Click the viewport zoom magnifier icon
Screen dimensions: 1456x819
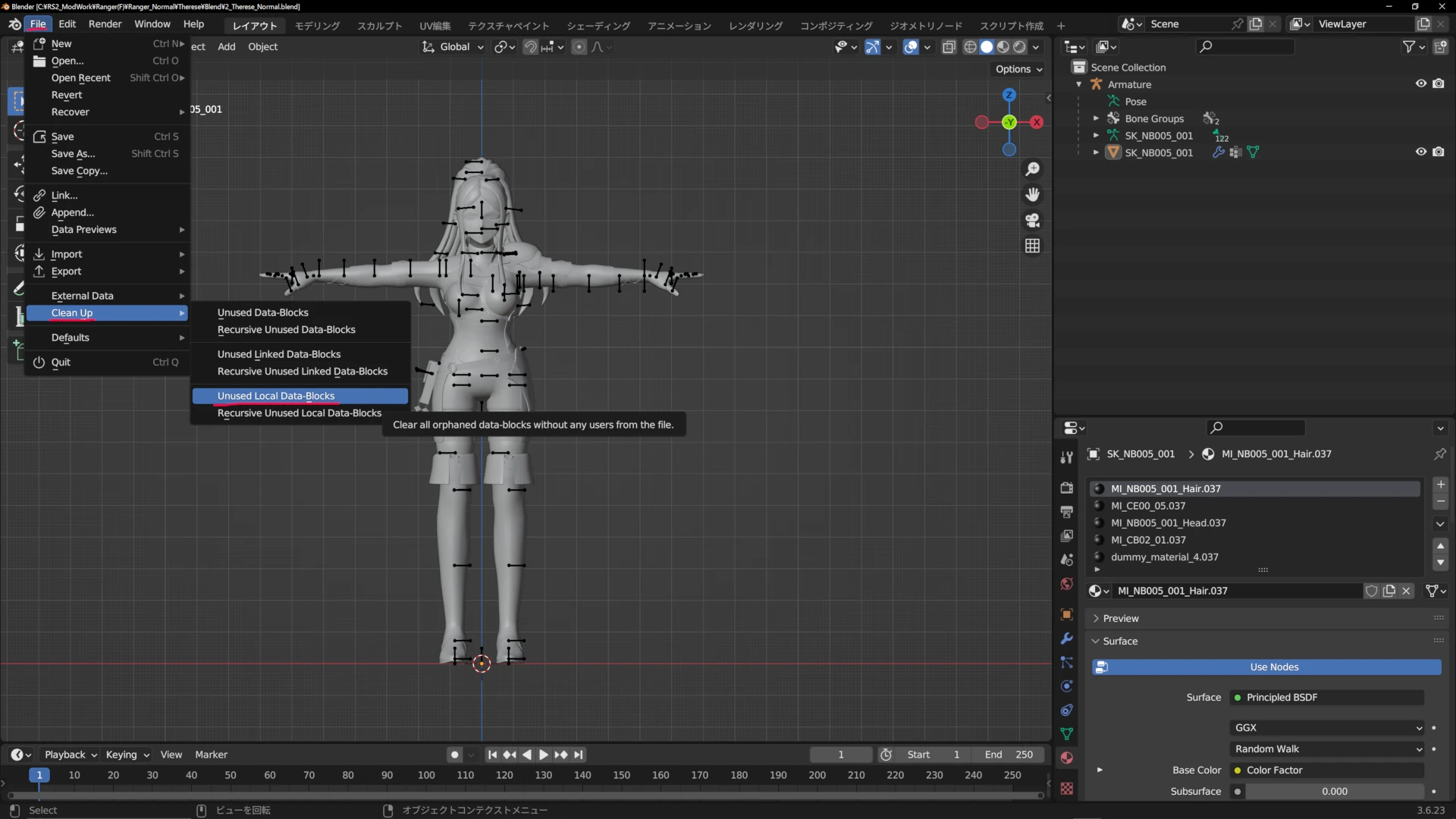(x=1032, y=169)
